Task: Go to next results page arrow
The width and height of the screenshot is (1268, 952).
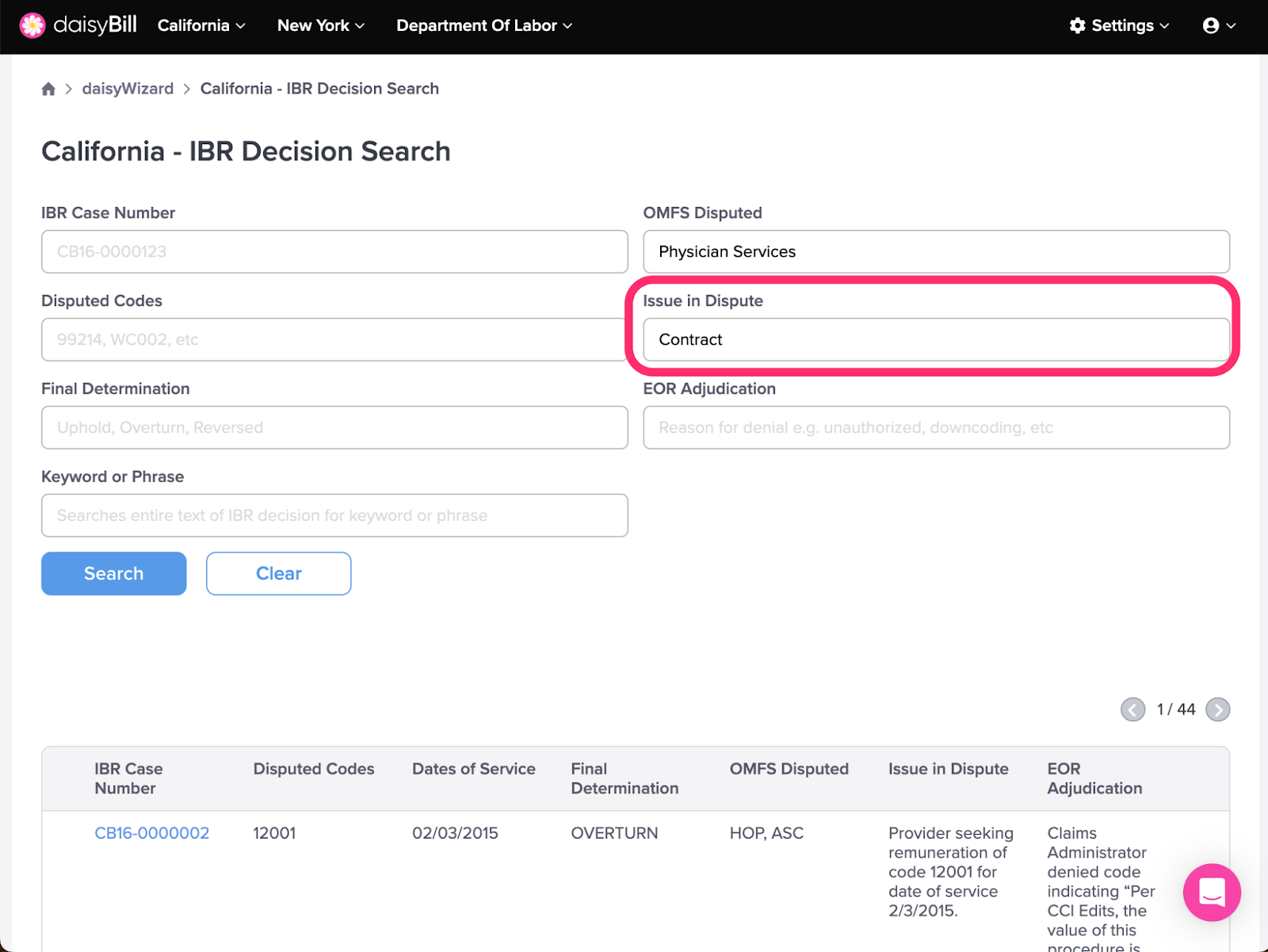Action: coord(1218,709)
